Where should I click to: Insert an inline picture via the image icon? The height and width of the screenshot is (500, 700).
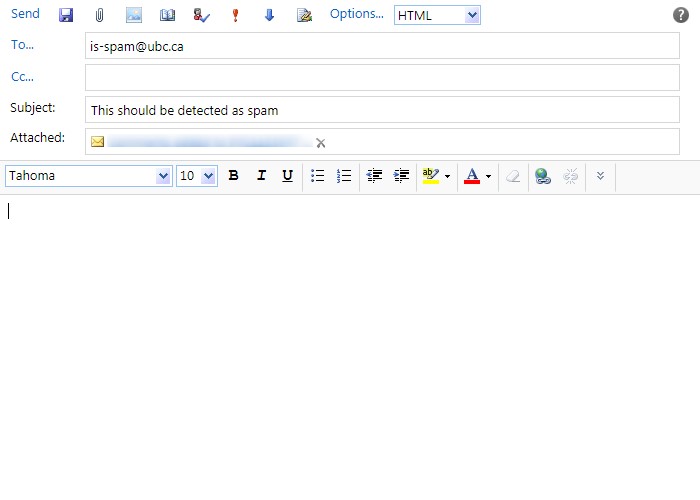point(133,15)
